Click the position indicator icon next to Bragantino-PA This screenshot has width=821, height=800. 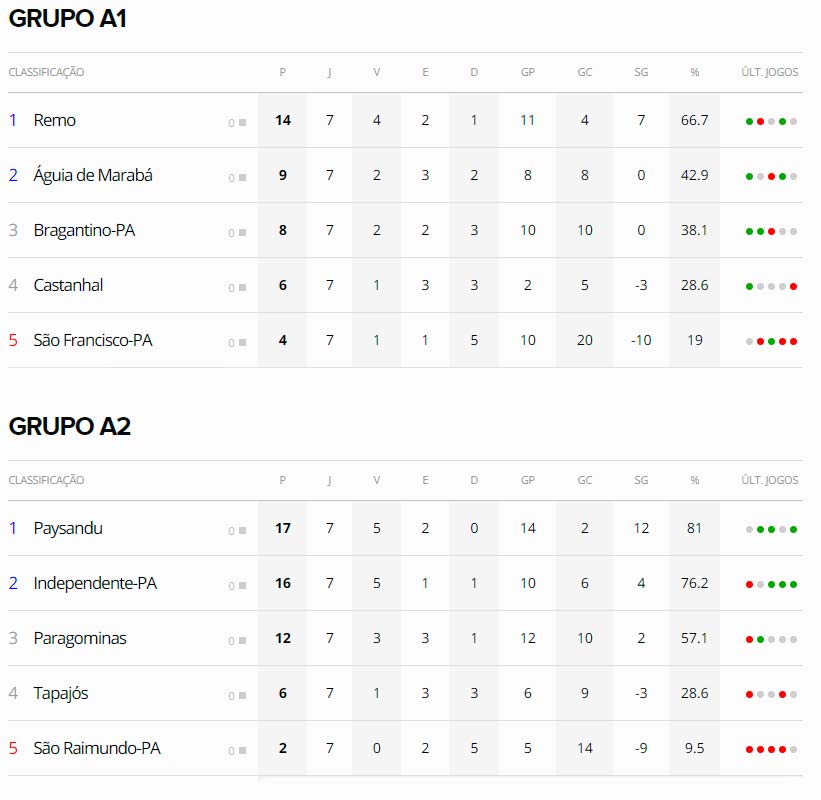click(242, 232)
